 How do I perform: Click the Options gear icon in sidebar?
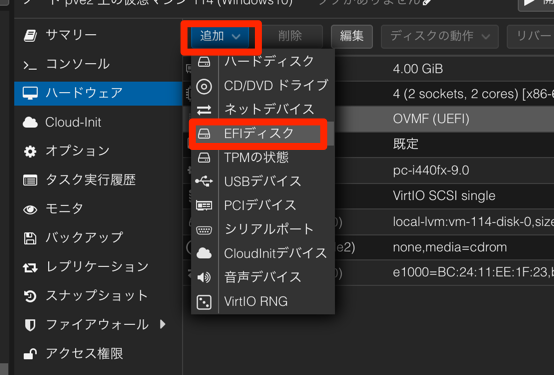pos(30,151)
